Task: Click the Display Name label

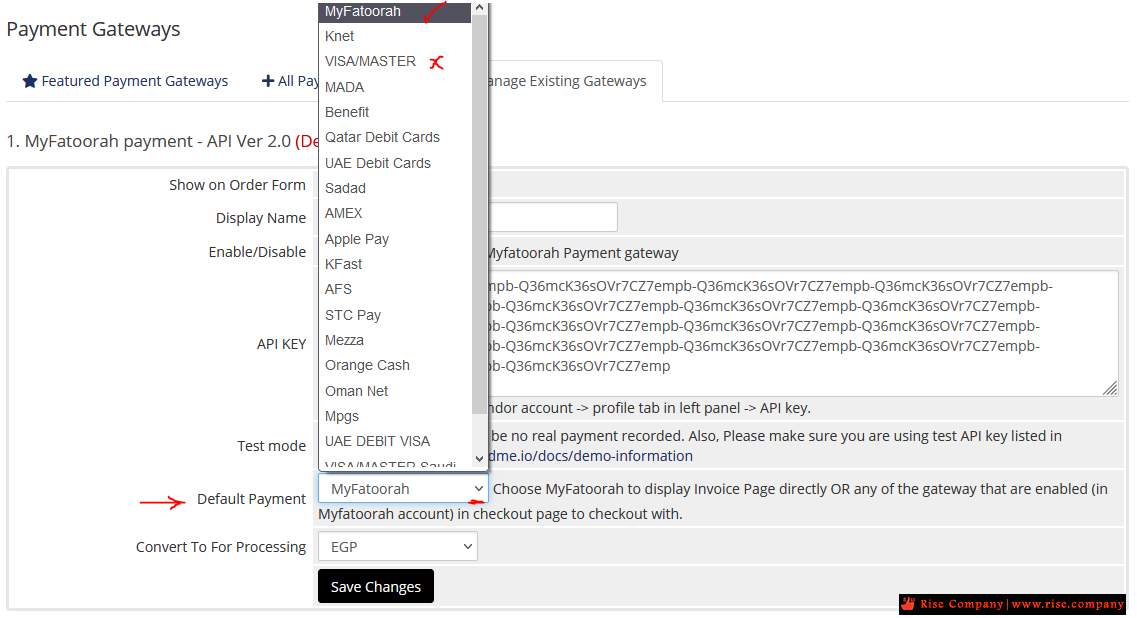Action: 260,218
